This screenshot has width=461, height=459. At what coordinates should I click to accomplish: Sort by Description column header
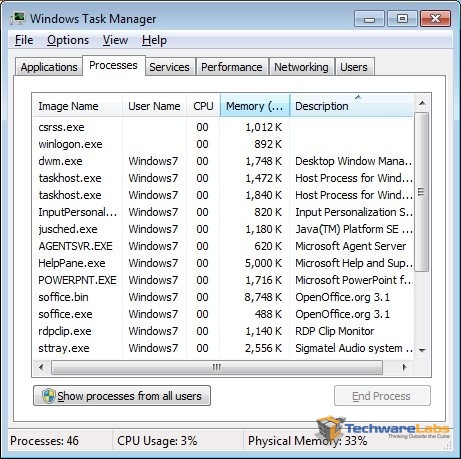click(352, 106)
